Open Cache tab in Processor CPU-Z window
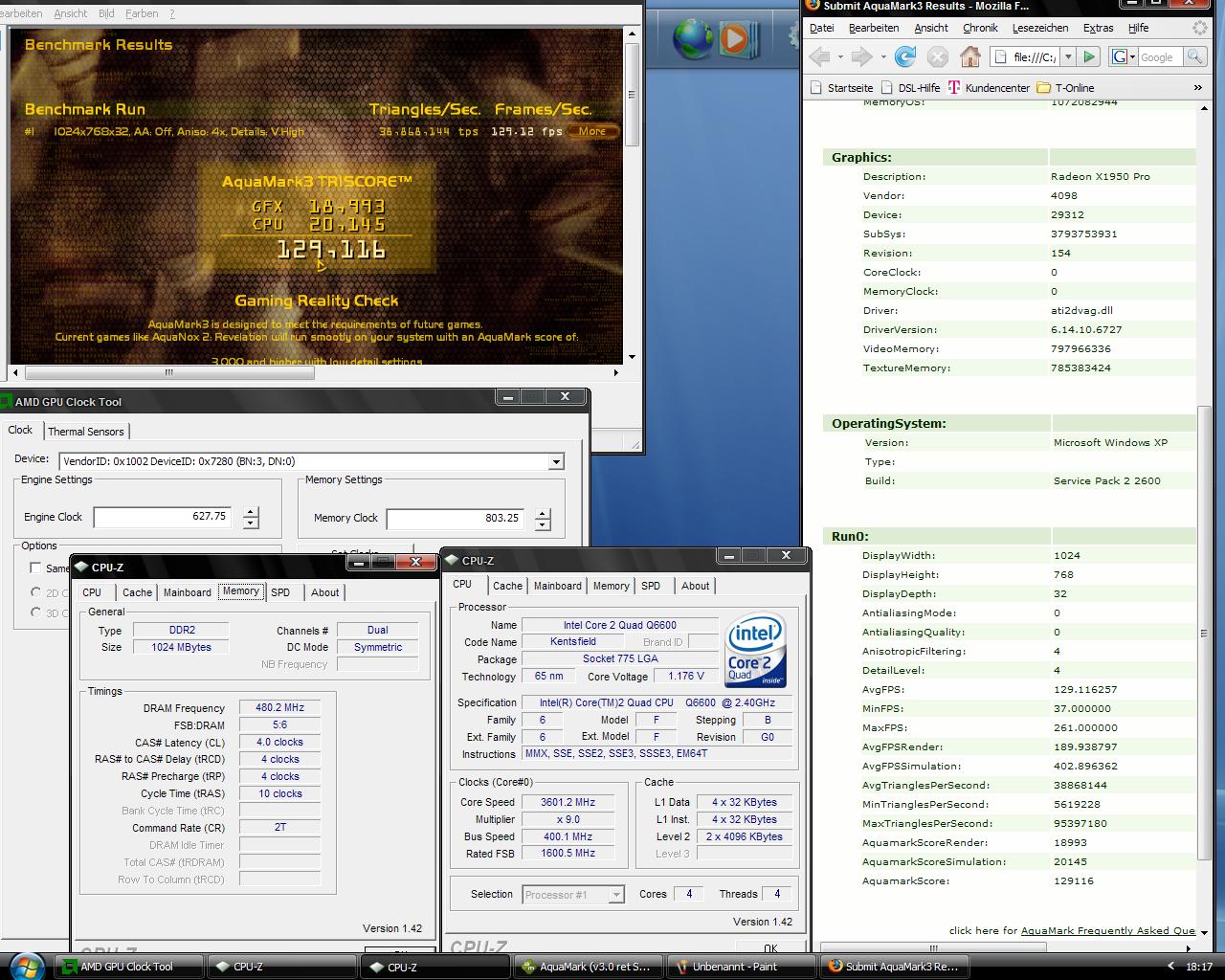 pos(507,586)
